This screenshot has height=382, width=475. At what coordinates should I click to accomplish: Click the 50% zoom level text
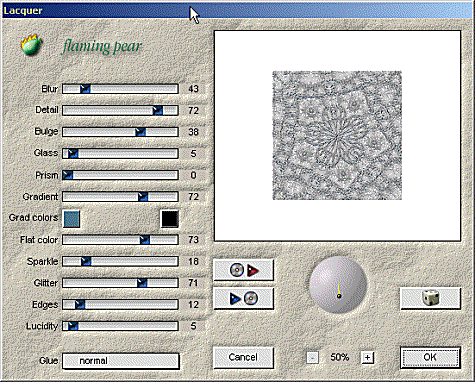pos(340,358)
